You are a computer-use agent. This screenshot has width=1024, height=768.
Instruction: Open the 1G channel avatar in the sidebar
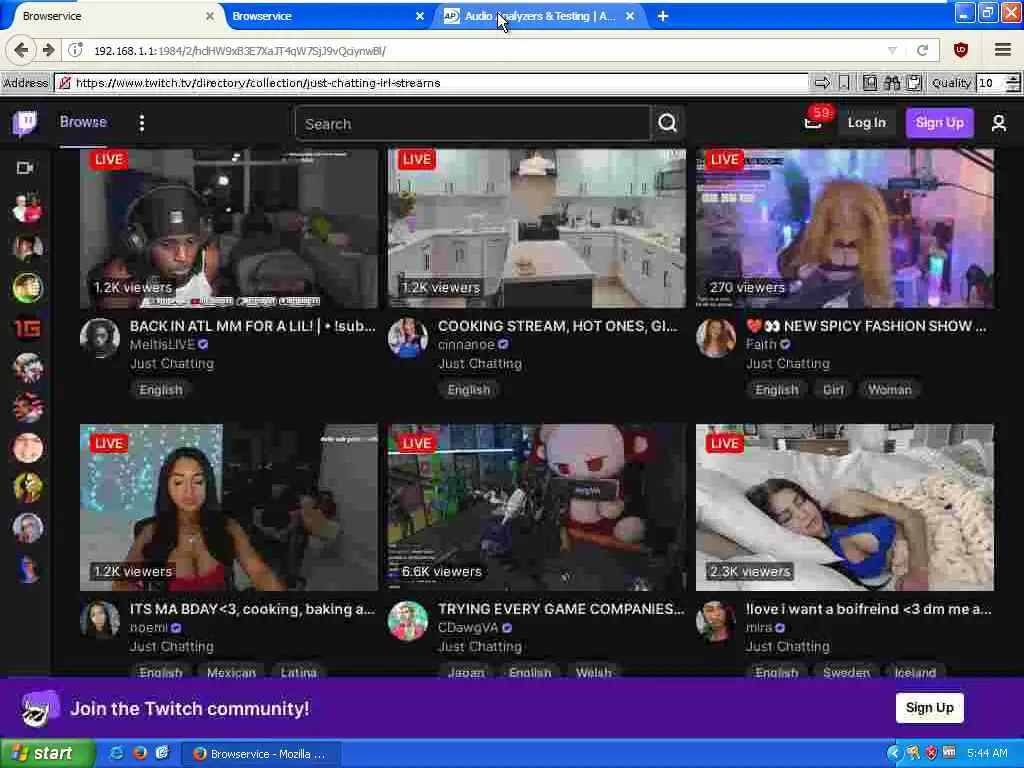[x=27, y=328]
